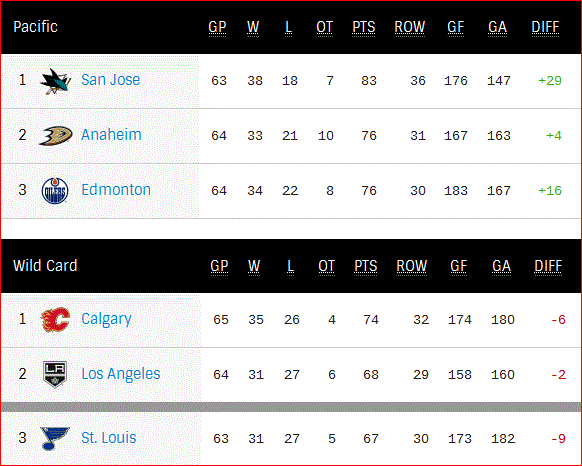Image resolution: width=582 pixels, height=466 pixels.
Task: Click the Pacific PTS column header
Action: click(364, 27)
